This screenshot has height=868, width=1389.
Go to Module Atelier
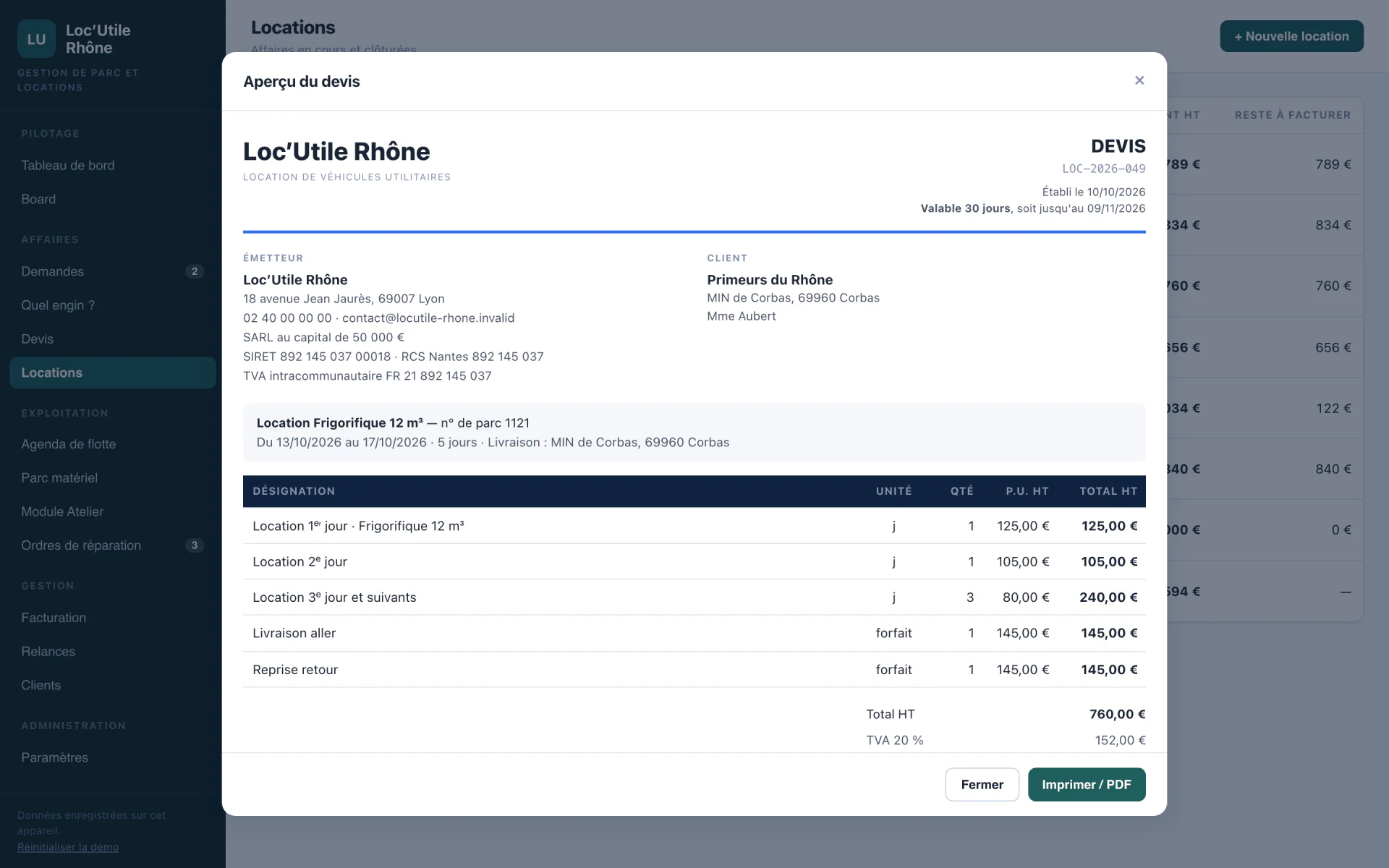(x=112, y=511)
